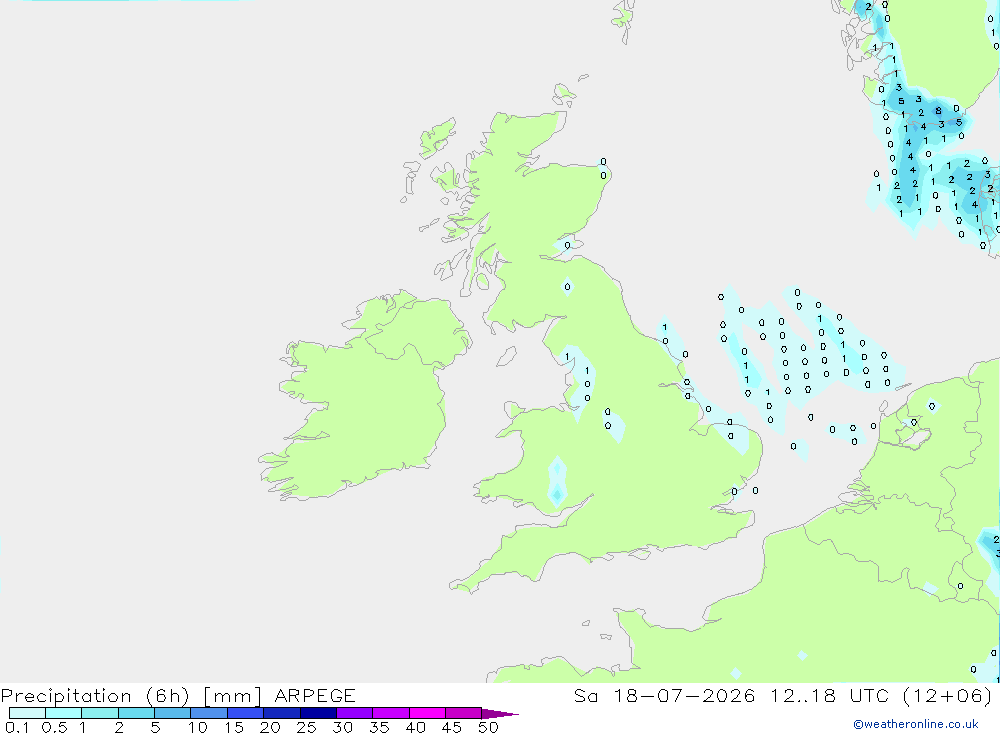The width and height of the screenshot is (1000, 733).
Task: Click the 30 to 35 mm purple swatch
Action: coord(355,713)
